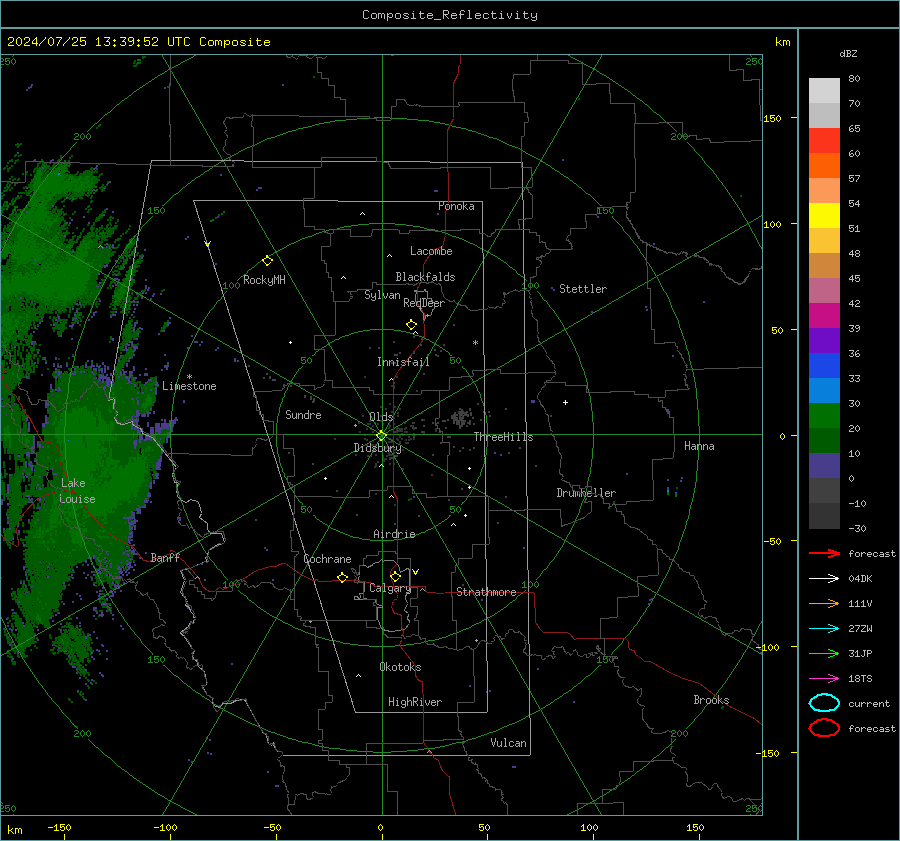The width and height of the screenshot is (900, 841).
Task: Click the light gray 80 dBZ swatch
Action: (824, 91)
